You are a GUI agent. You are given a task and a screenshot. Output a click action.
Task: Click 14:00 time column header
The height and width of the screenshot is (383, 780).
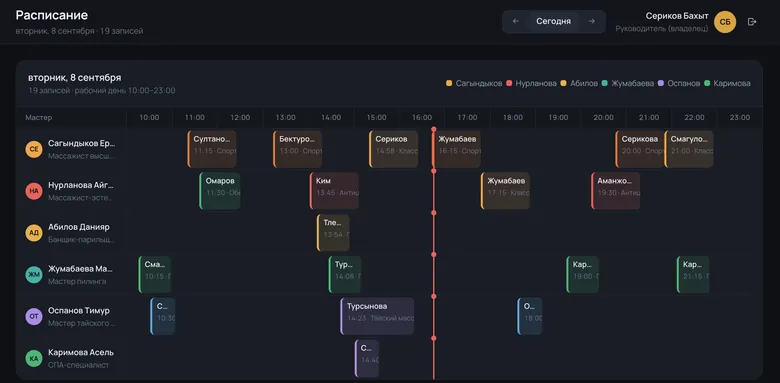point(331,117)
